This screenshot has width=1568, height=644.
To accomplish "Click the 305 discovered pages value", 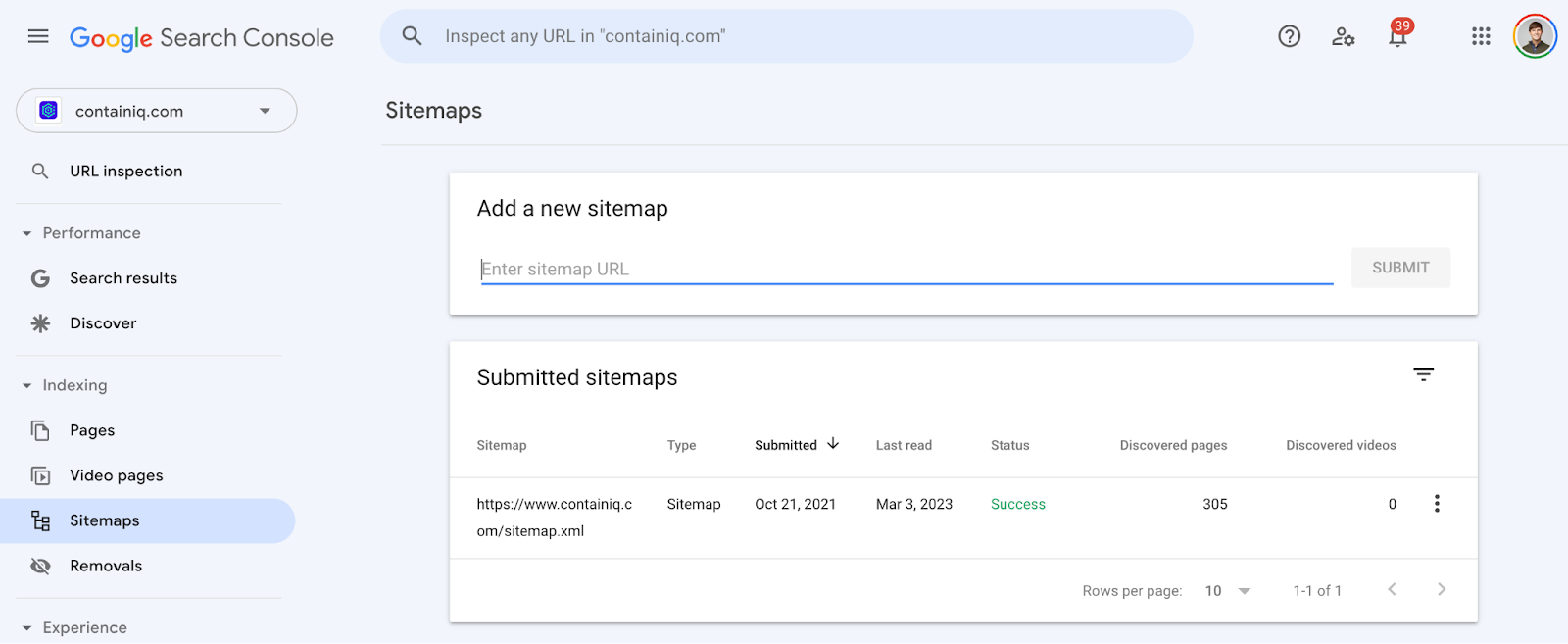I will point(1215,504).
